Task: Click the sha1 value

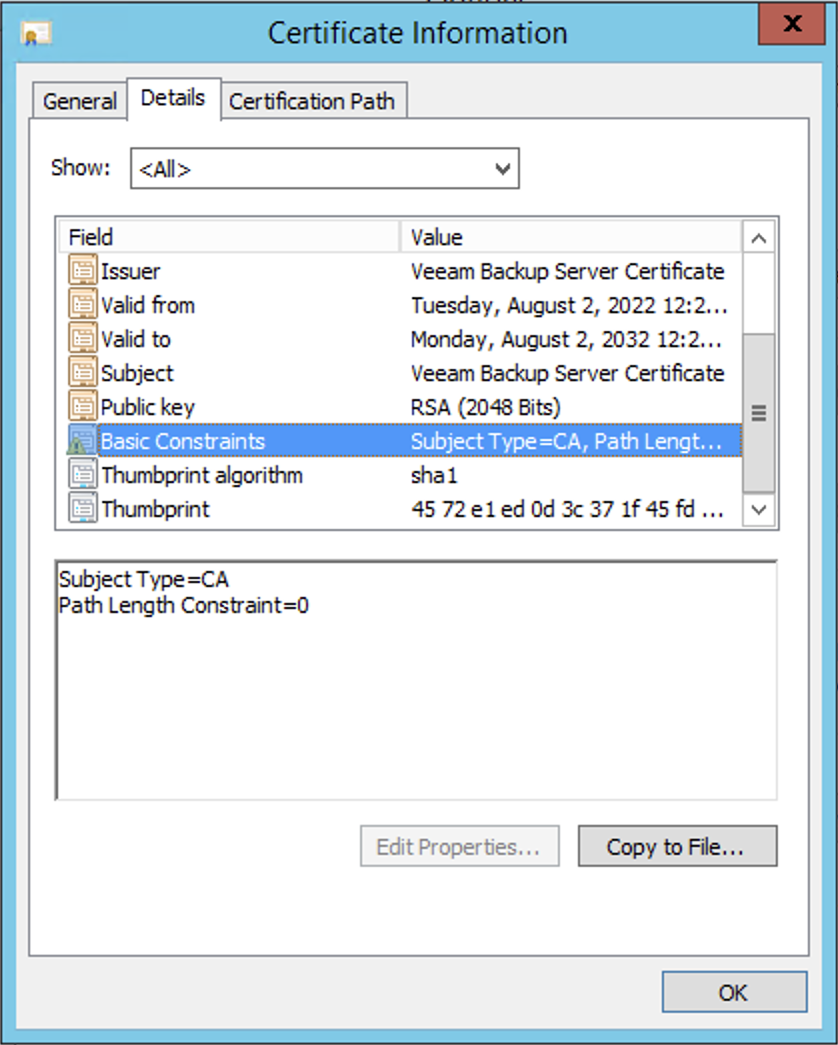Action: pos(435,475)
